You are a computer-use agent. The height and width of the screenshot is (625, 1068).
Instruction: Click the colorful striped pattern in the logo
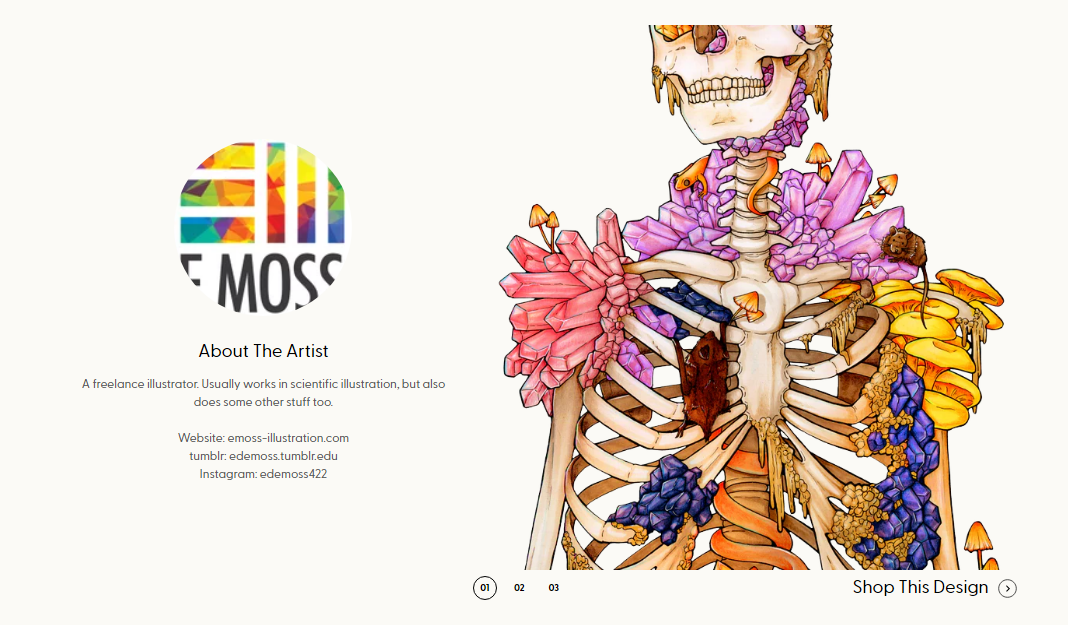click(262, 193)
